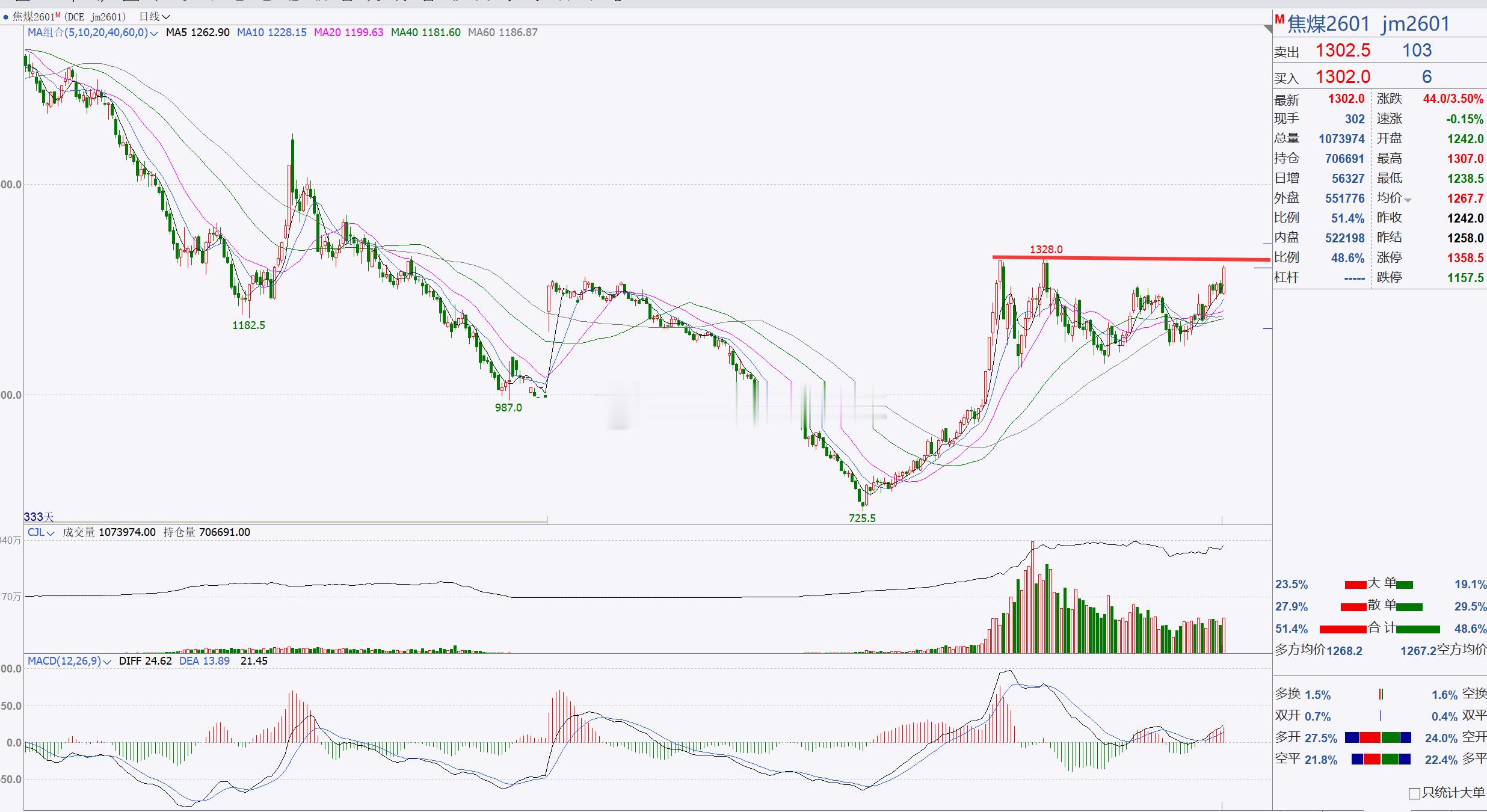Click the 725.5 low price marker
Screen dimensions: 1487x812
pos(862,518)
